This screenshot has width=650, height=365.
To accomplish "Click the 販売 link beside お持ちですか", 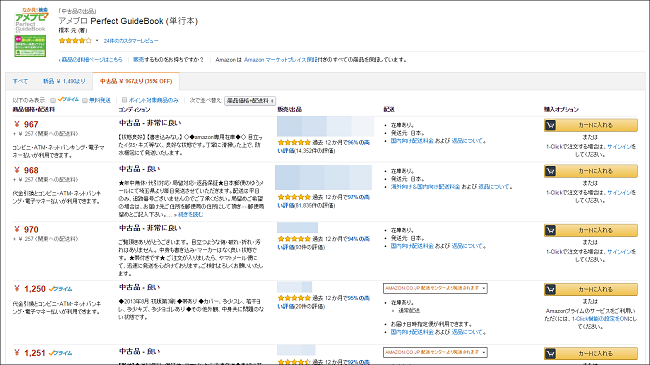I will tap(138, 60).
